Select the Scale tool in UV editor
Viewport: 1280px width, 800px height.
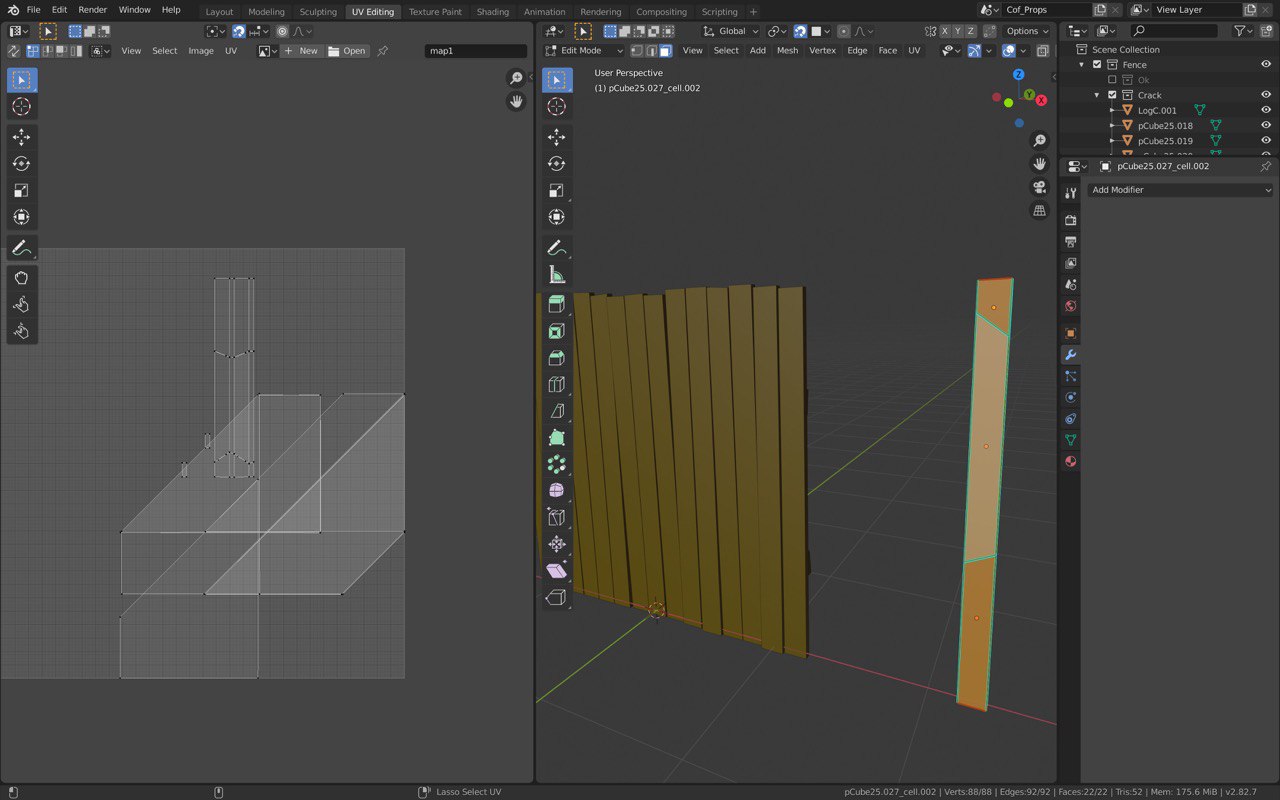point(21,190)
